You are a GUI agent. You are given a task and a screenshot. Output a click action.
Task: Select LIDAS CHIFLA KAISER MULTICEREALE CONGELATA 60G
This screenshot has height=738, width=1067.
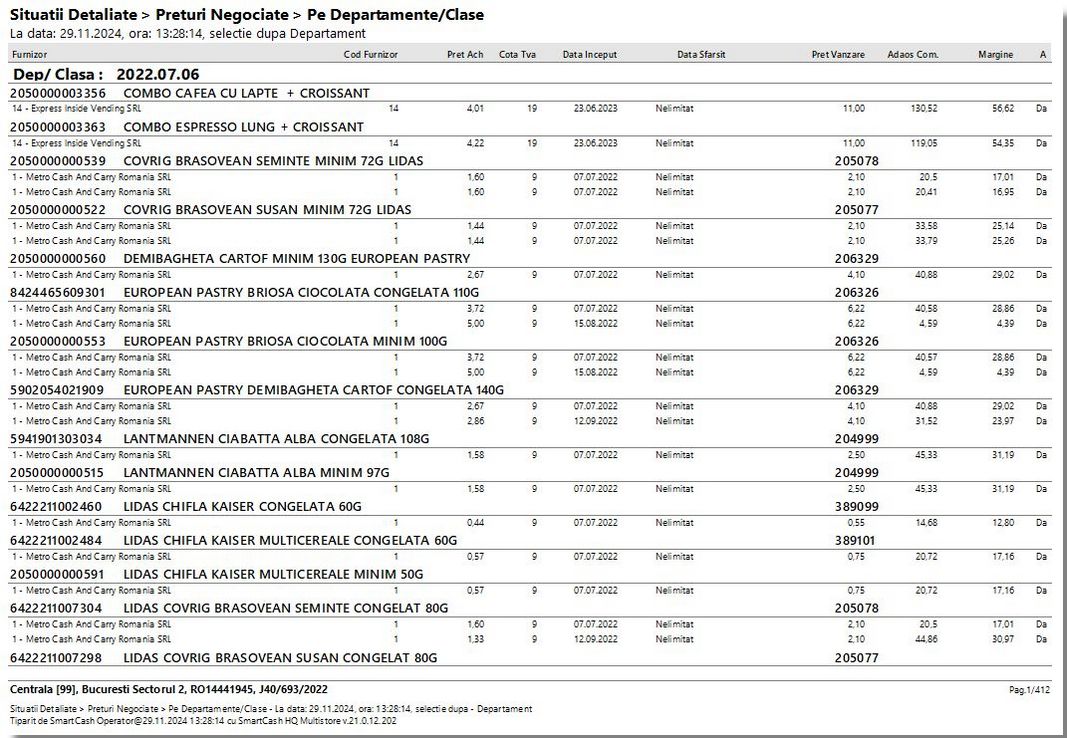[290, 541]
